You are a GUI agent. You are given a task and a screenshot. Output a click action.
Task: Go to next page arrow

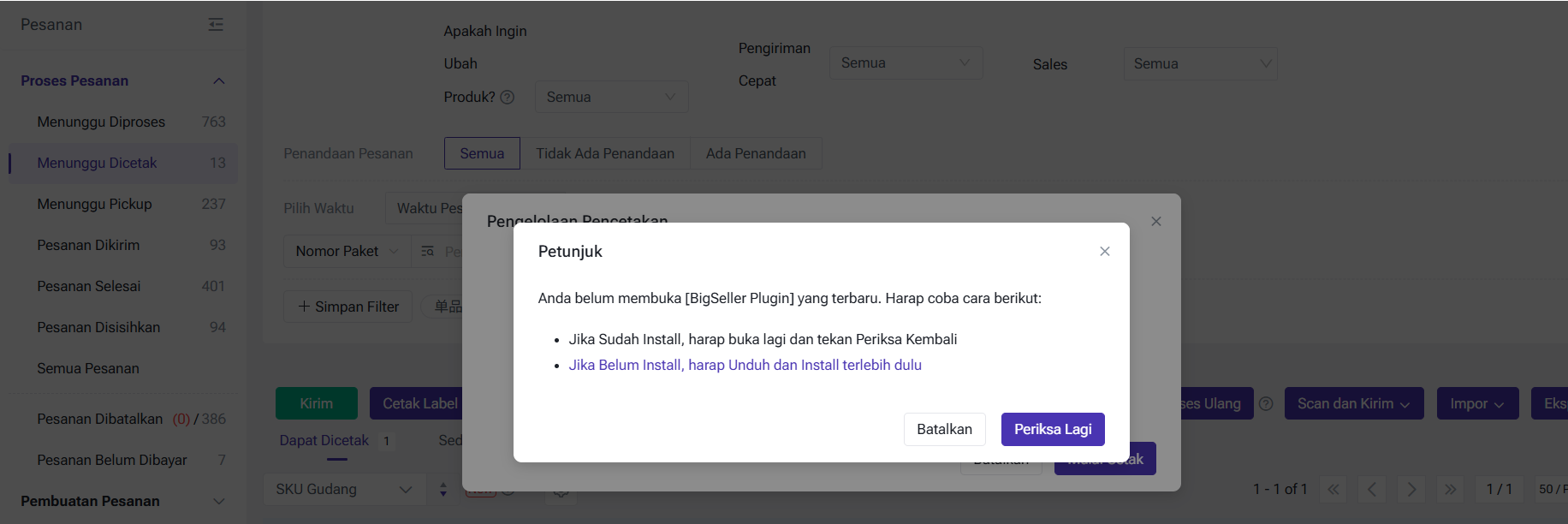(x=1411, y=489)
